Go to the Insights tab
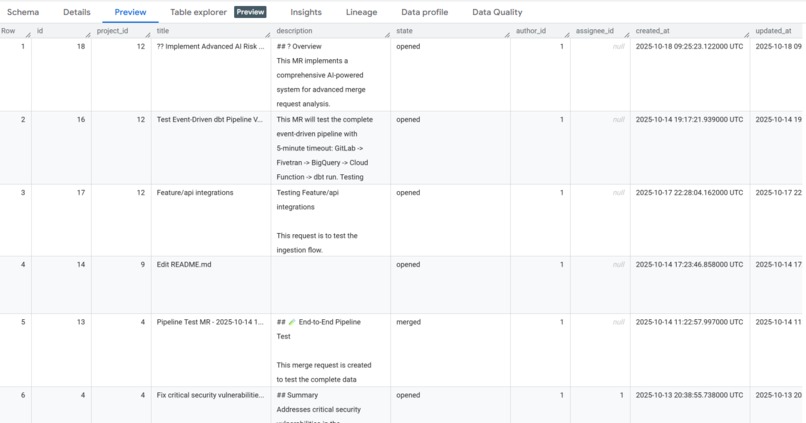 [x=306, y=12]
